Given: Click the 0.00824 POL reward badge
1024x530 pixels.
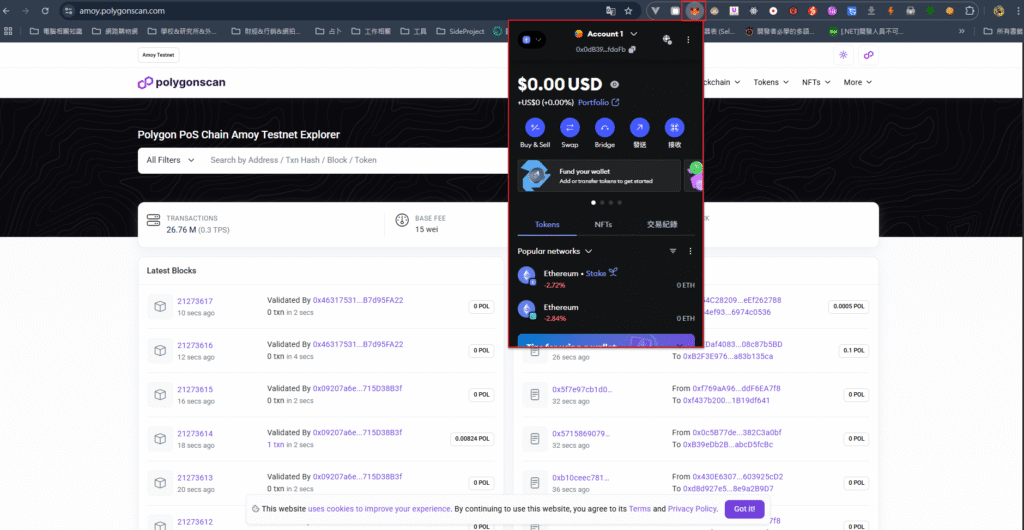Looking at the screenshot, I should (x=472, y=439).
